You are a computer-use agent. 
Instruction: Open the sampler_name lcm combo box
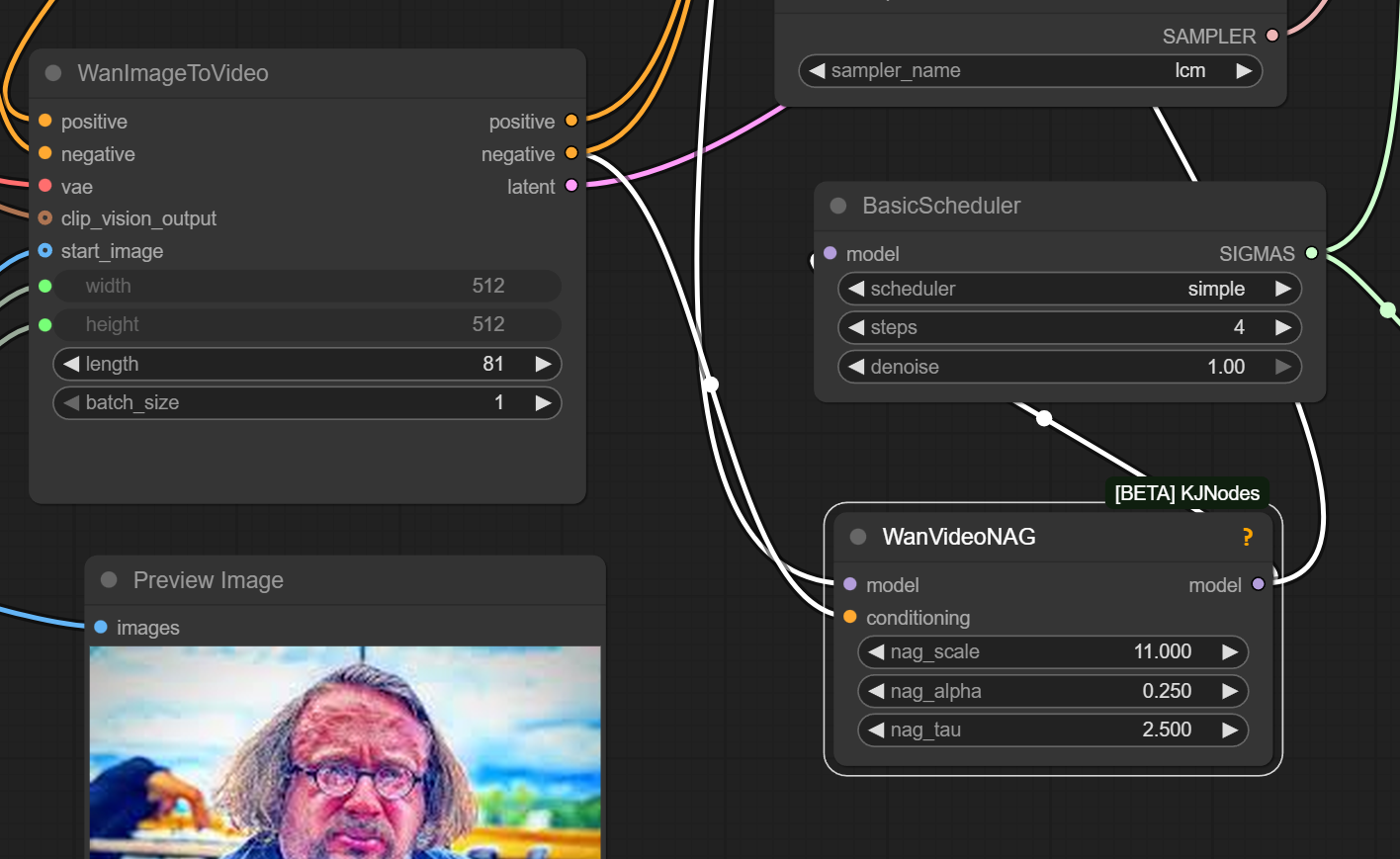point(1030,70)
